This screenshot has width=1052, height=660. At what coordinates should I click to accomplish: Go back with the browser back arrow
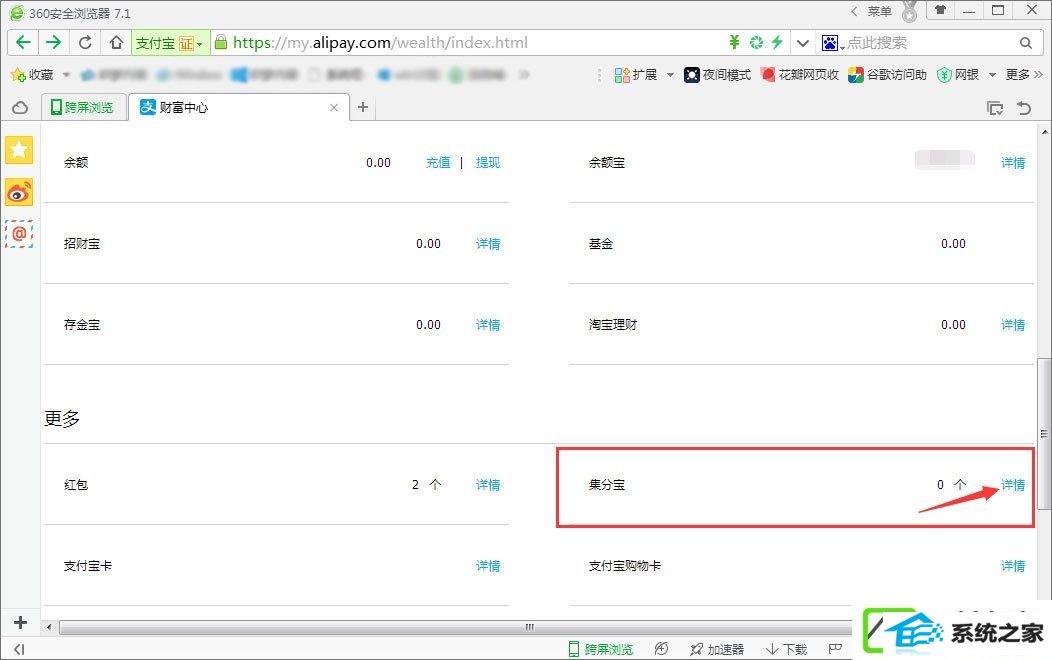point(23,42)
